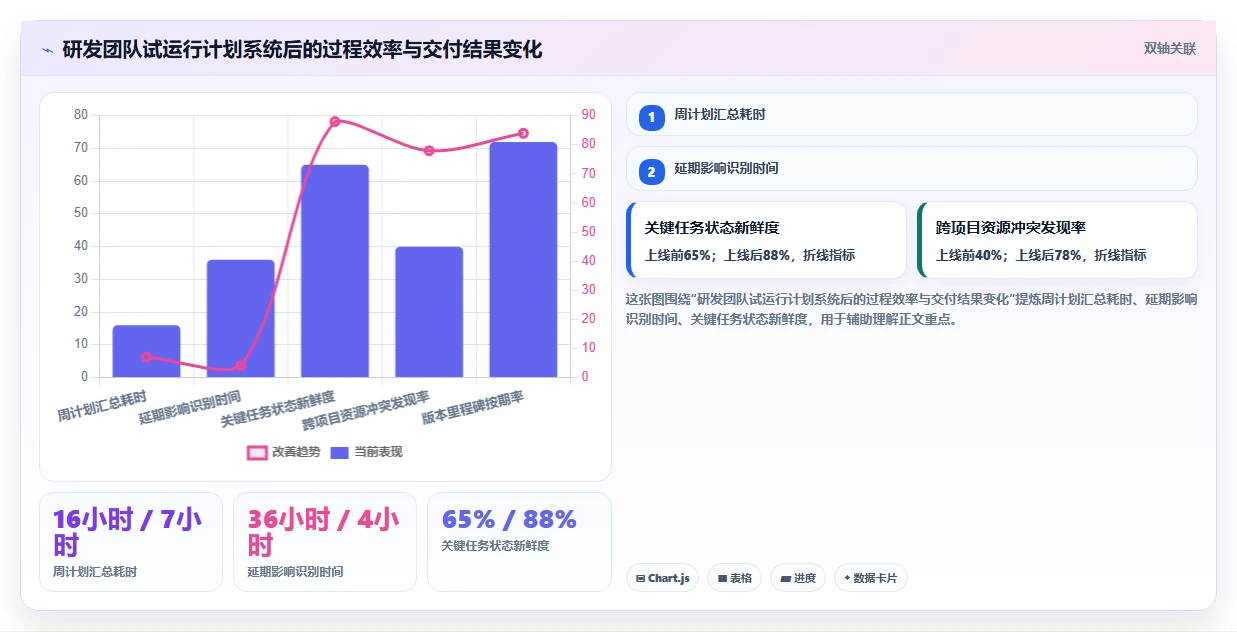Click the 跨项目资源冲突发现率 bar in chart
The width and height of the screenshot is (1237, 632).
coord(429,312)
